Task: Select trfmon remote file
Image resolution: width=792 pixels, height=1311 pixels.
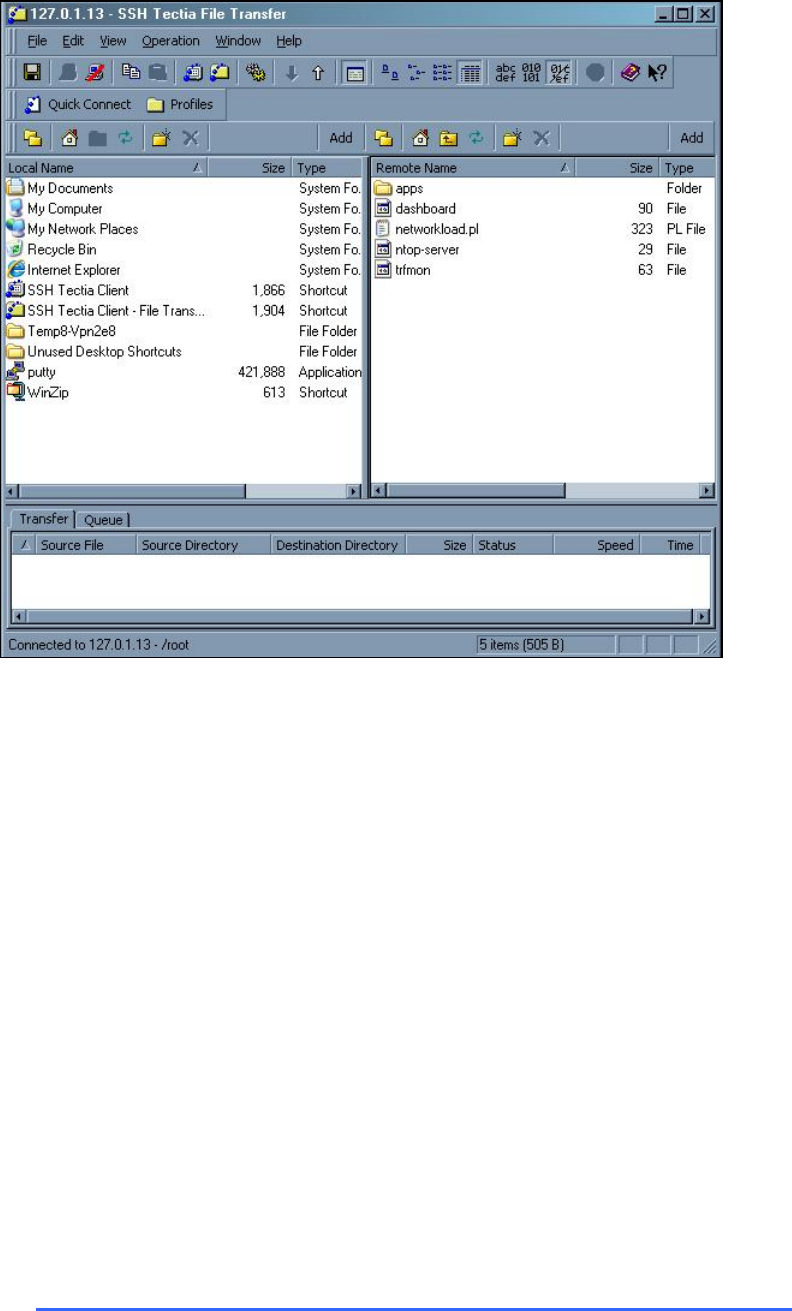Action: (413, 270)
